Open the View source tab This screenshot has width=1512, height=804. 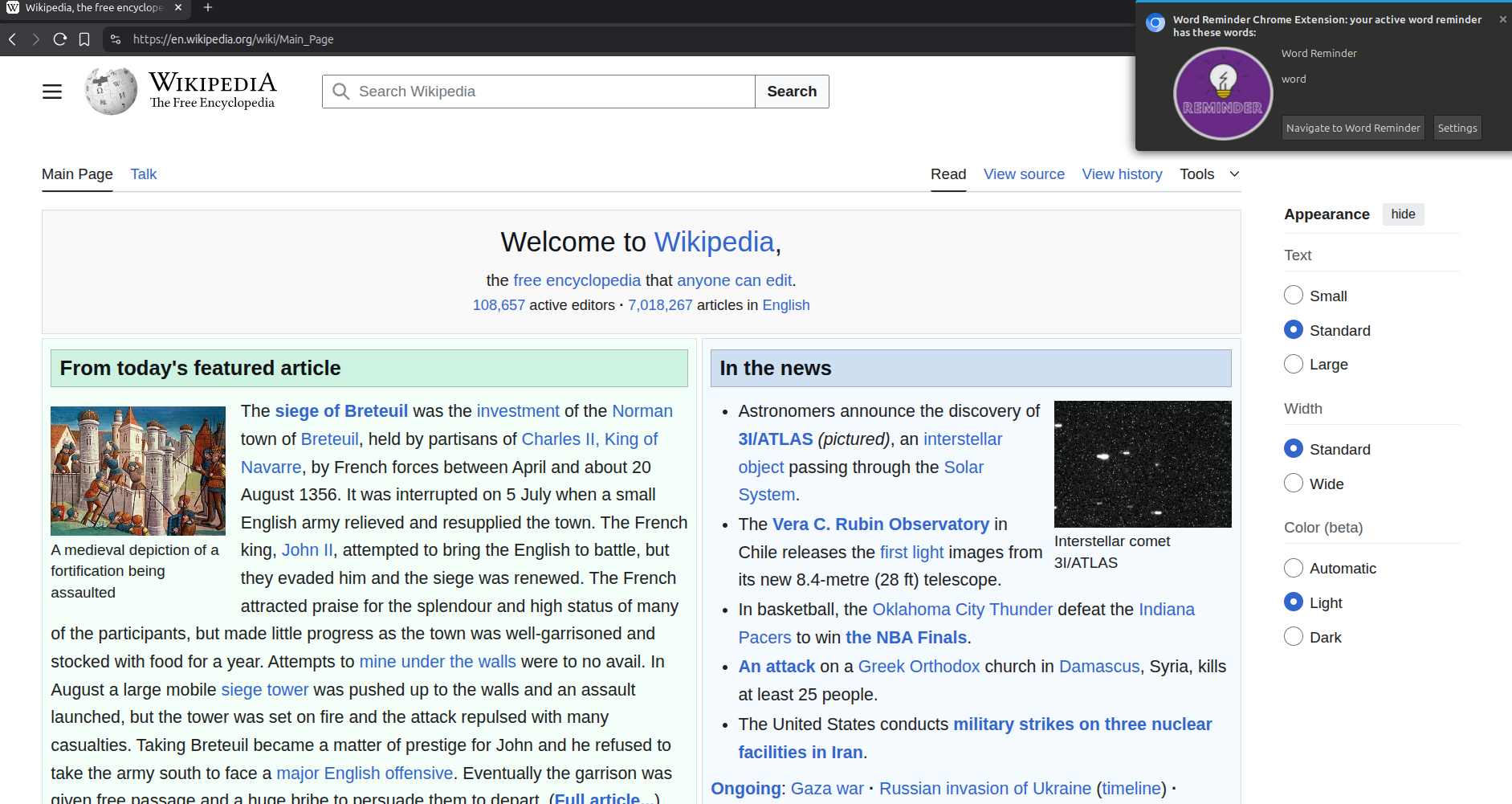tap(1024, 174)
